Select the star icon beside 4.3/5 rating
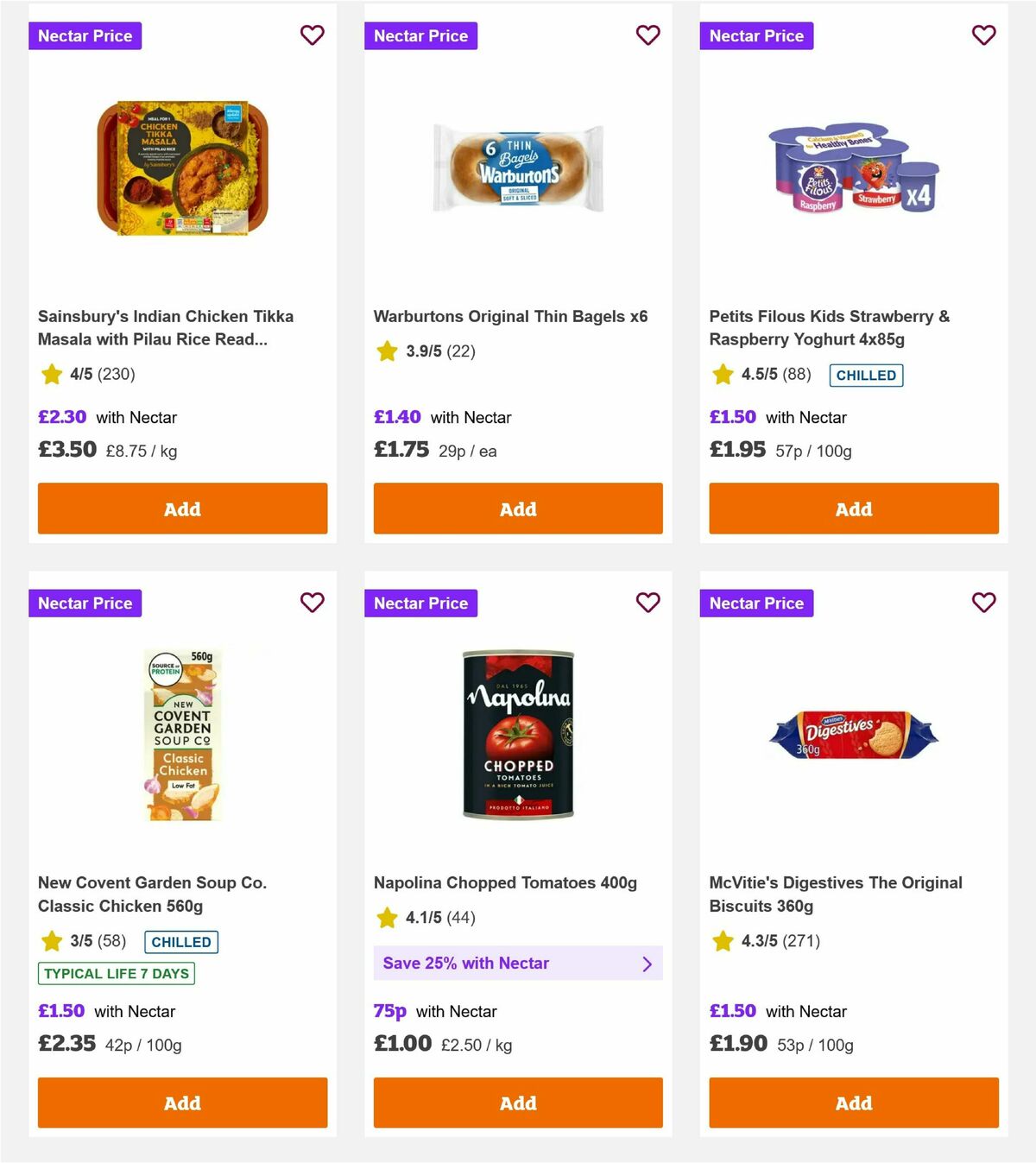Viewport: 1036px width, 1163px height. tap(722, 941)
